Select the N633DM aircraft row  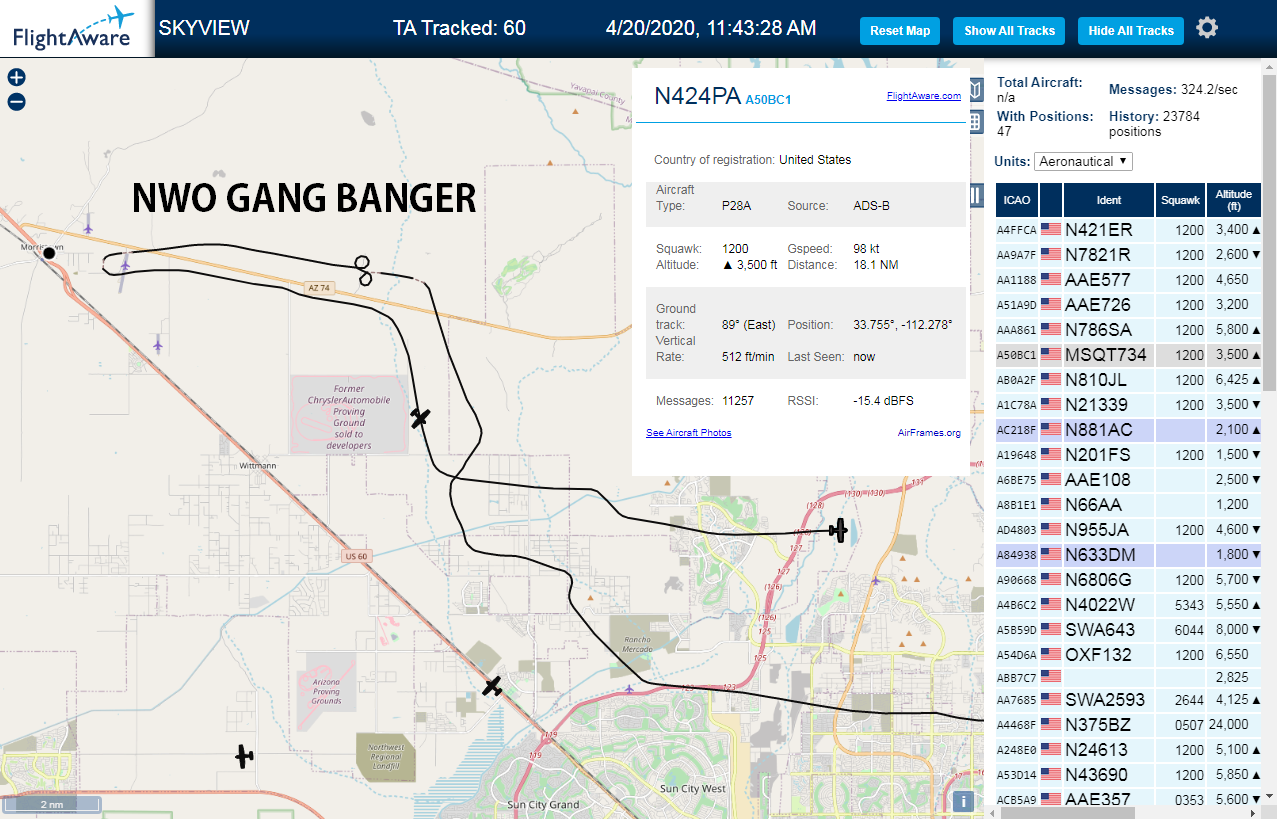(1128, 554)
